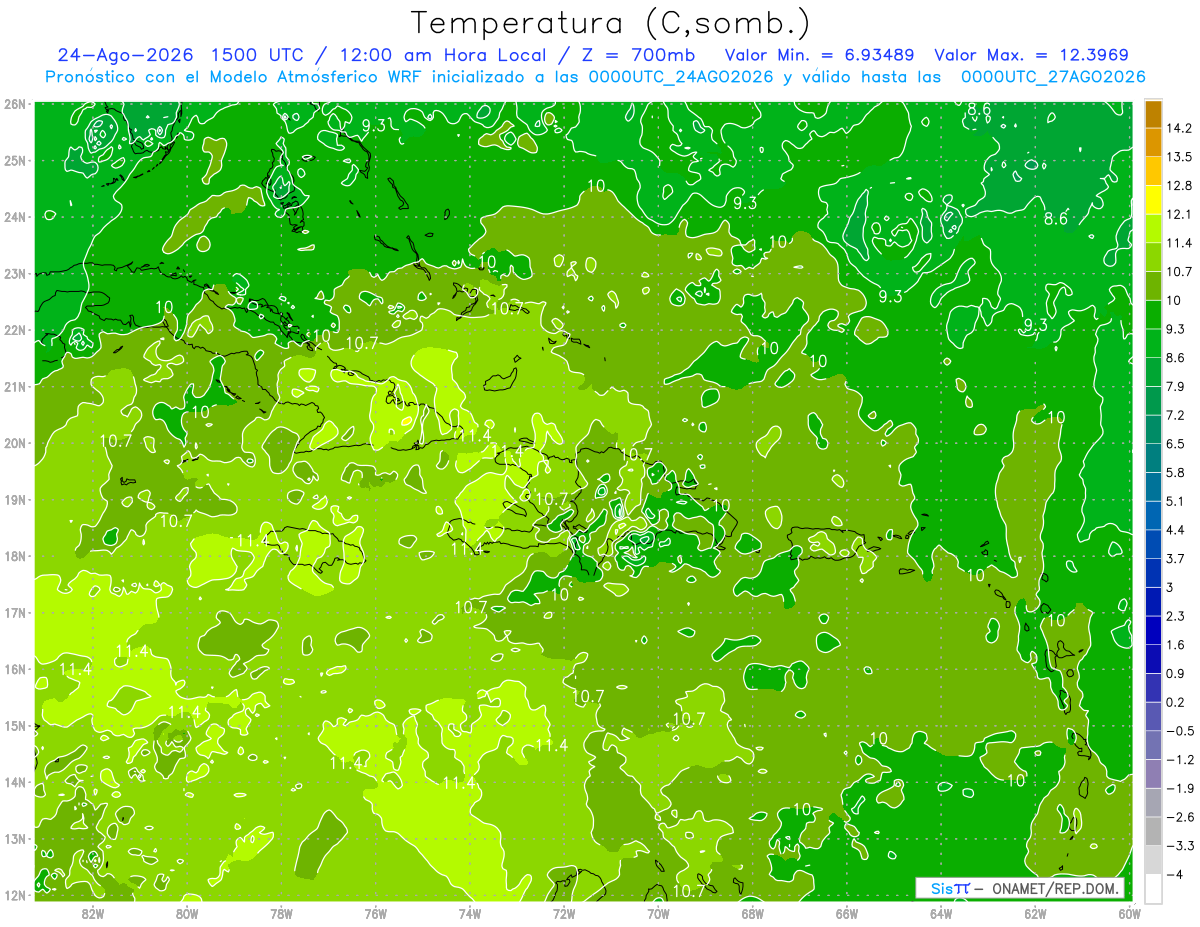The height and width of the screenshot is (927, 1200).
Task: Click the "66W" longitude axis label
Action: 846,913
